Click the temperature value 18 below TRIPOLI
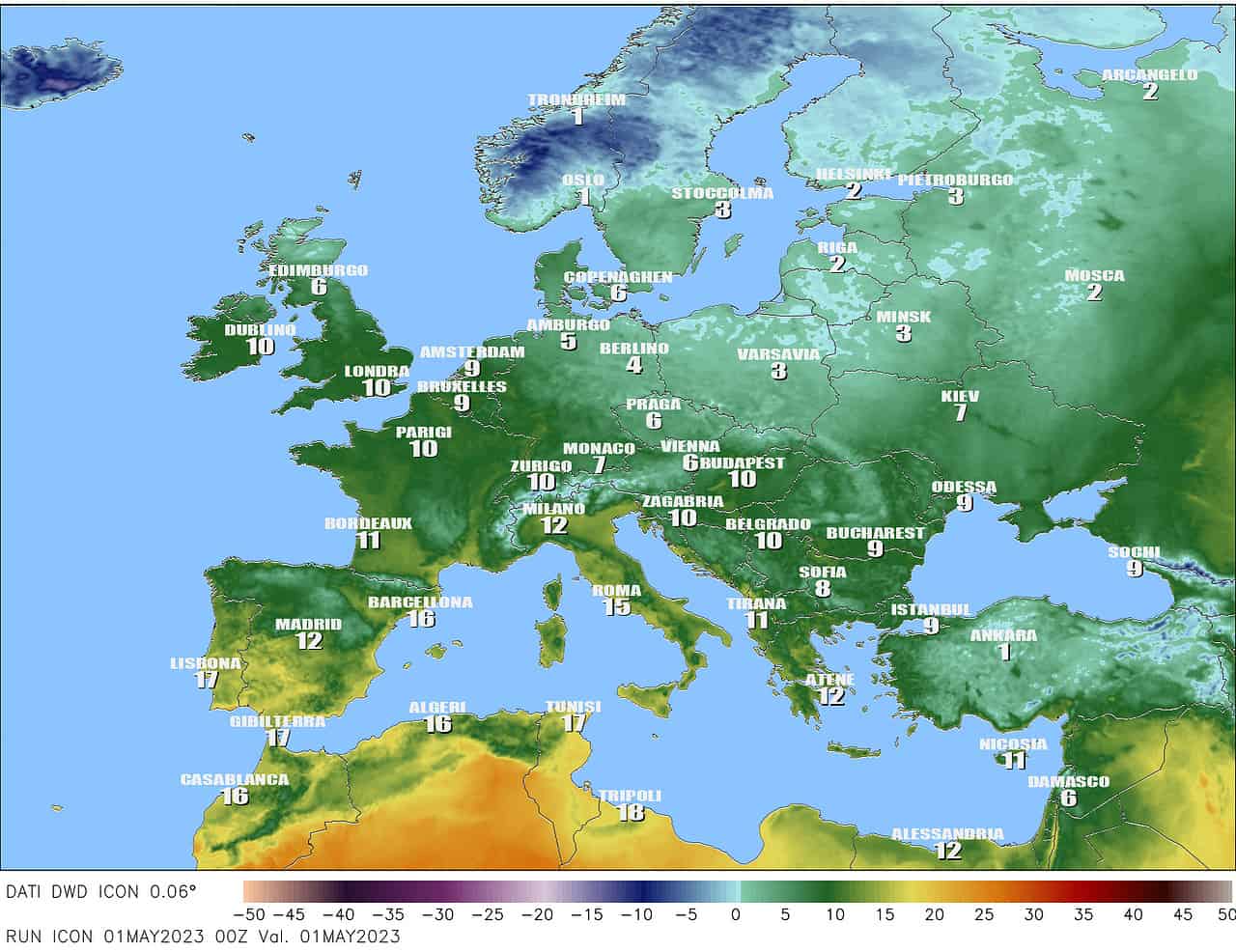Screen dimensions: 1236x952 click(x=631, y=812)
